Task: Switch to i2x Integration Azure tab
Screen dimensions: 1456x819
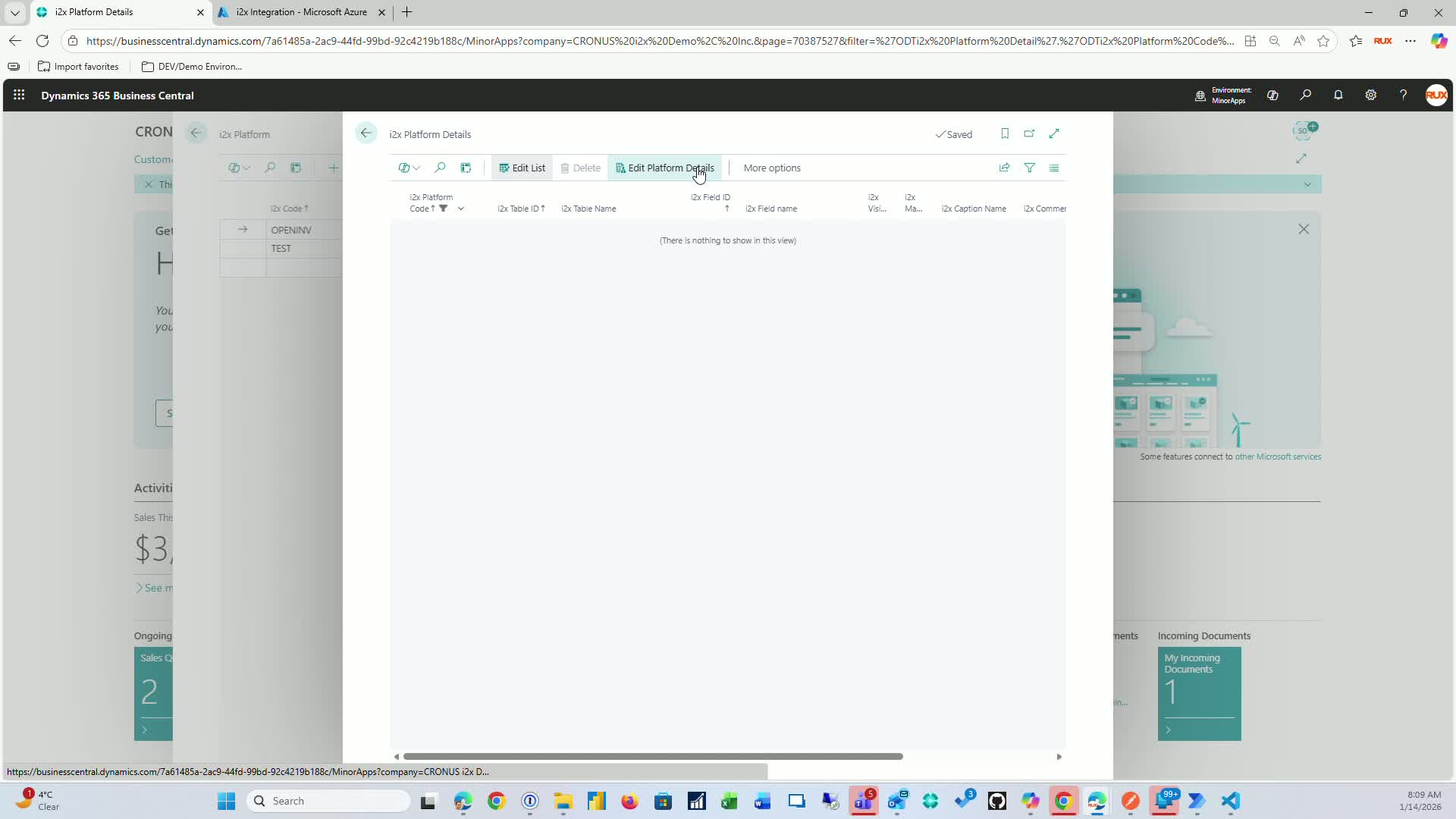Action: [301, 12]
